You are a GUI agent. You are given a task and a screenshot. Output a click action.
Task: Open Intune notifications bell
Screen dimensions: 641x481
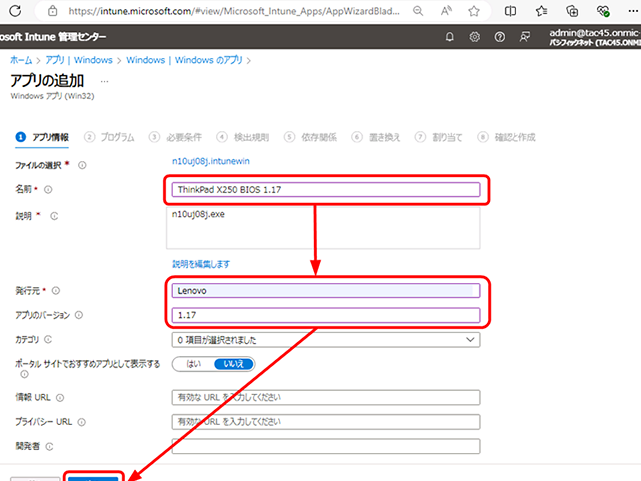(x=449, y=37)
